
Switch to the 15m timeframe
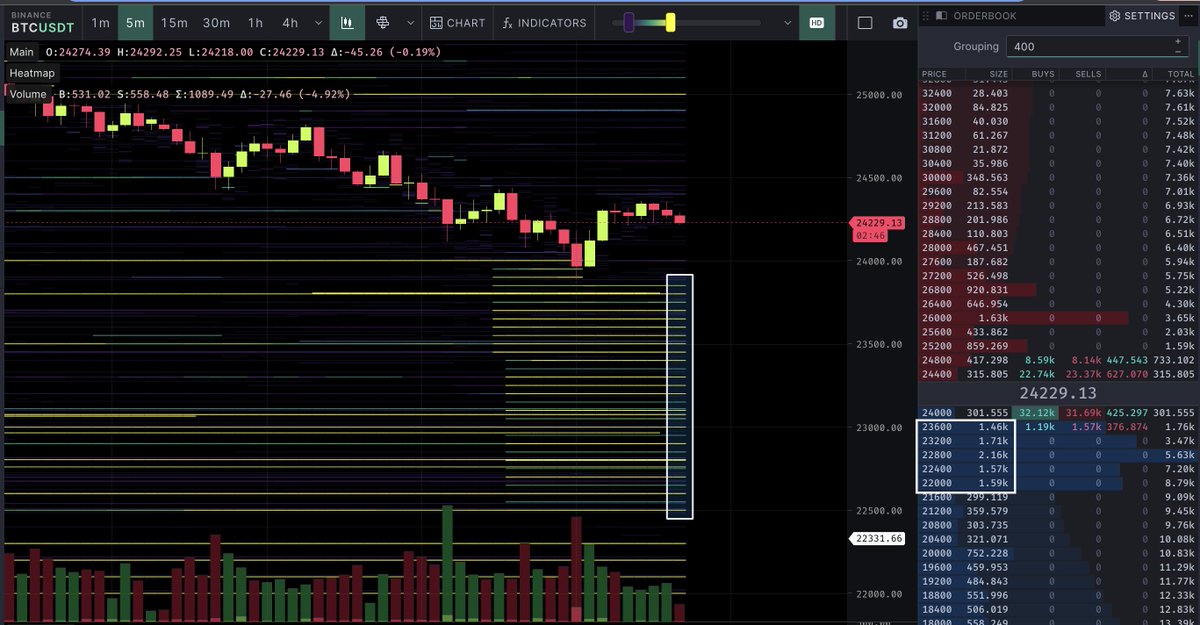click(x=174, y=22)
